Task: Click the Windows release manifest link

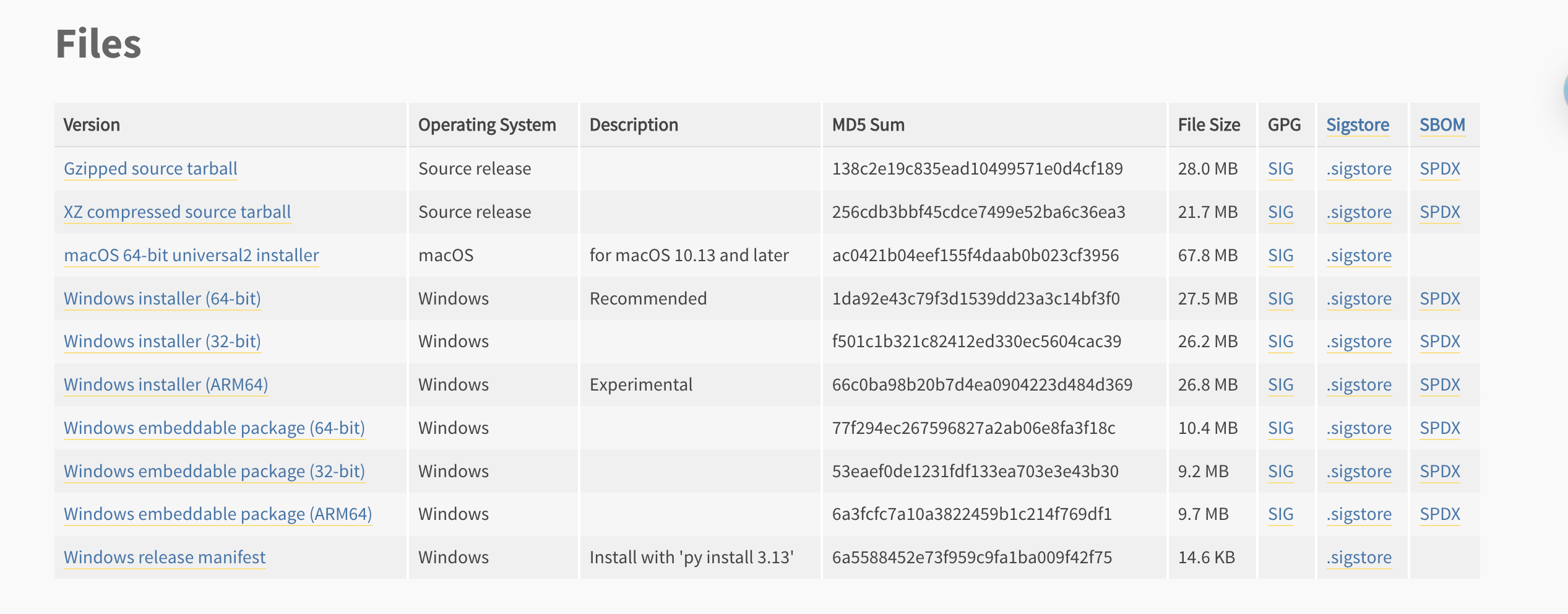Action: pos(165,557)
